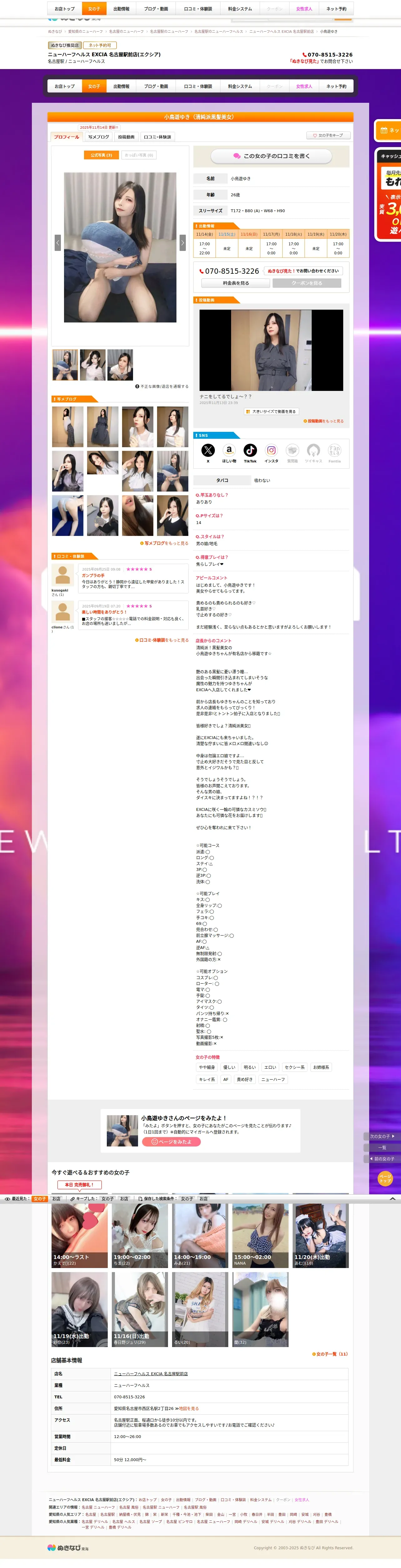Viewport: 401px width, 1568px height.
Task: Click この女の子の口コミを書く button
Action: 271,157
